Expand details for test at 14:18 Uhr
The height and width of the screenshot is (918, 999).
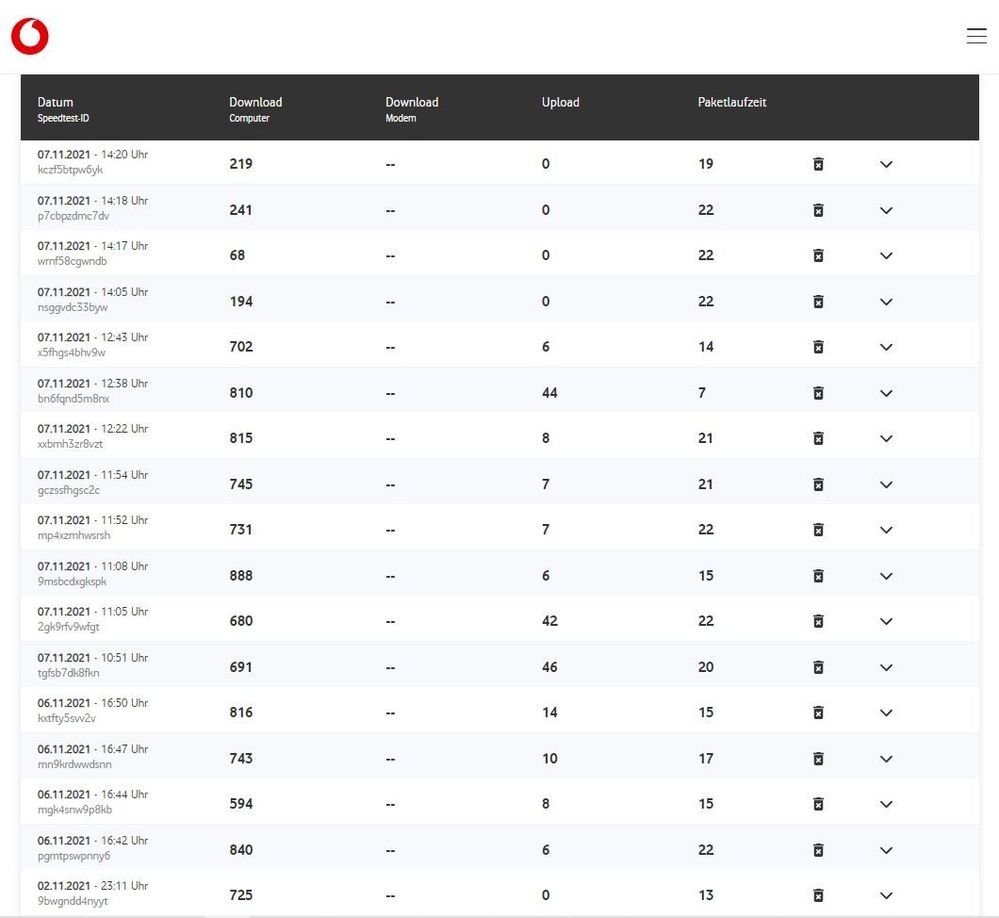(886, 210)
